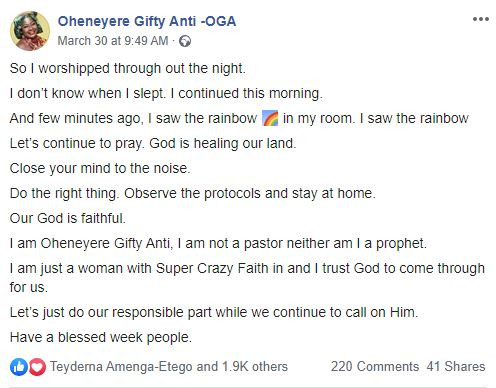This screenshot has width=496, height=388.
Task: Click the 'Have a blessed week people.' line
Action: (101, 337)
